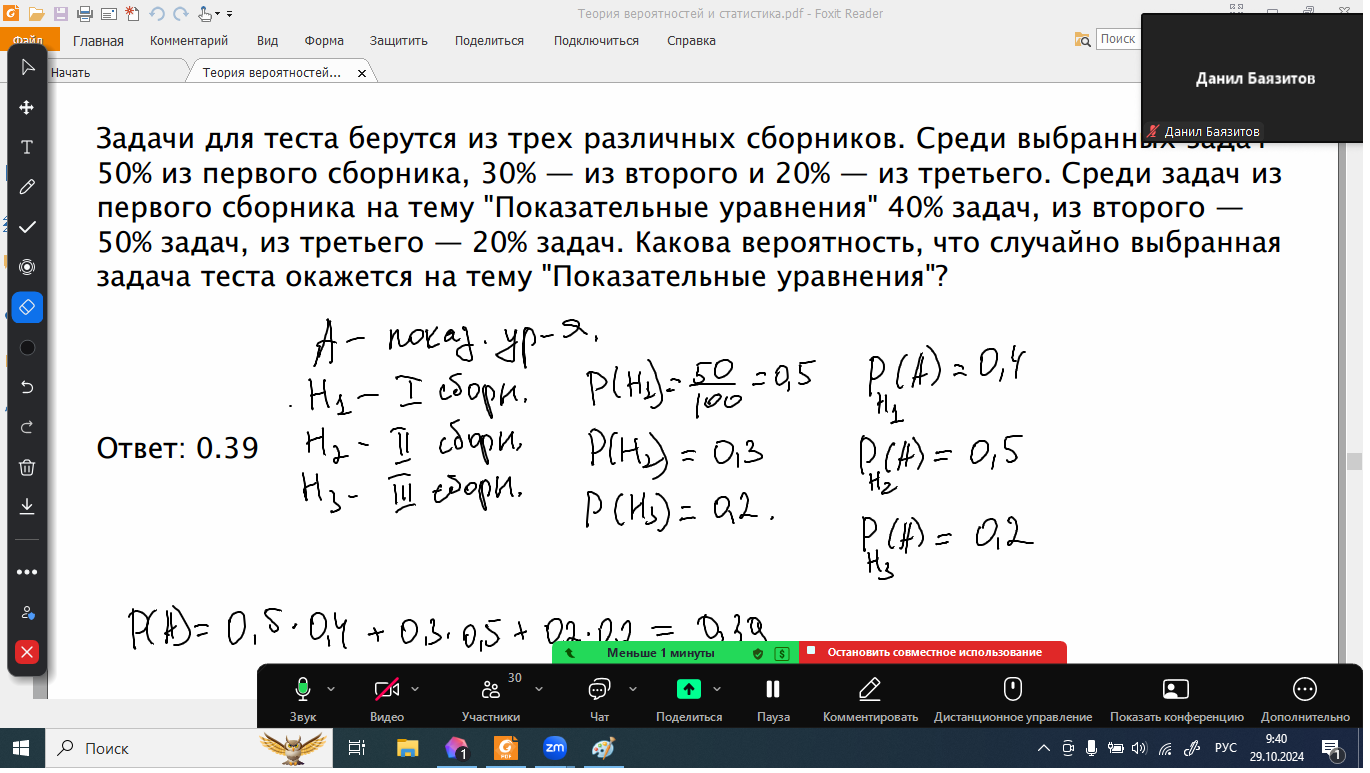This screenshot has width=1370, height=773.
Task: Select the checkmark stamp tool
Action: click(27, 227)
